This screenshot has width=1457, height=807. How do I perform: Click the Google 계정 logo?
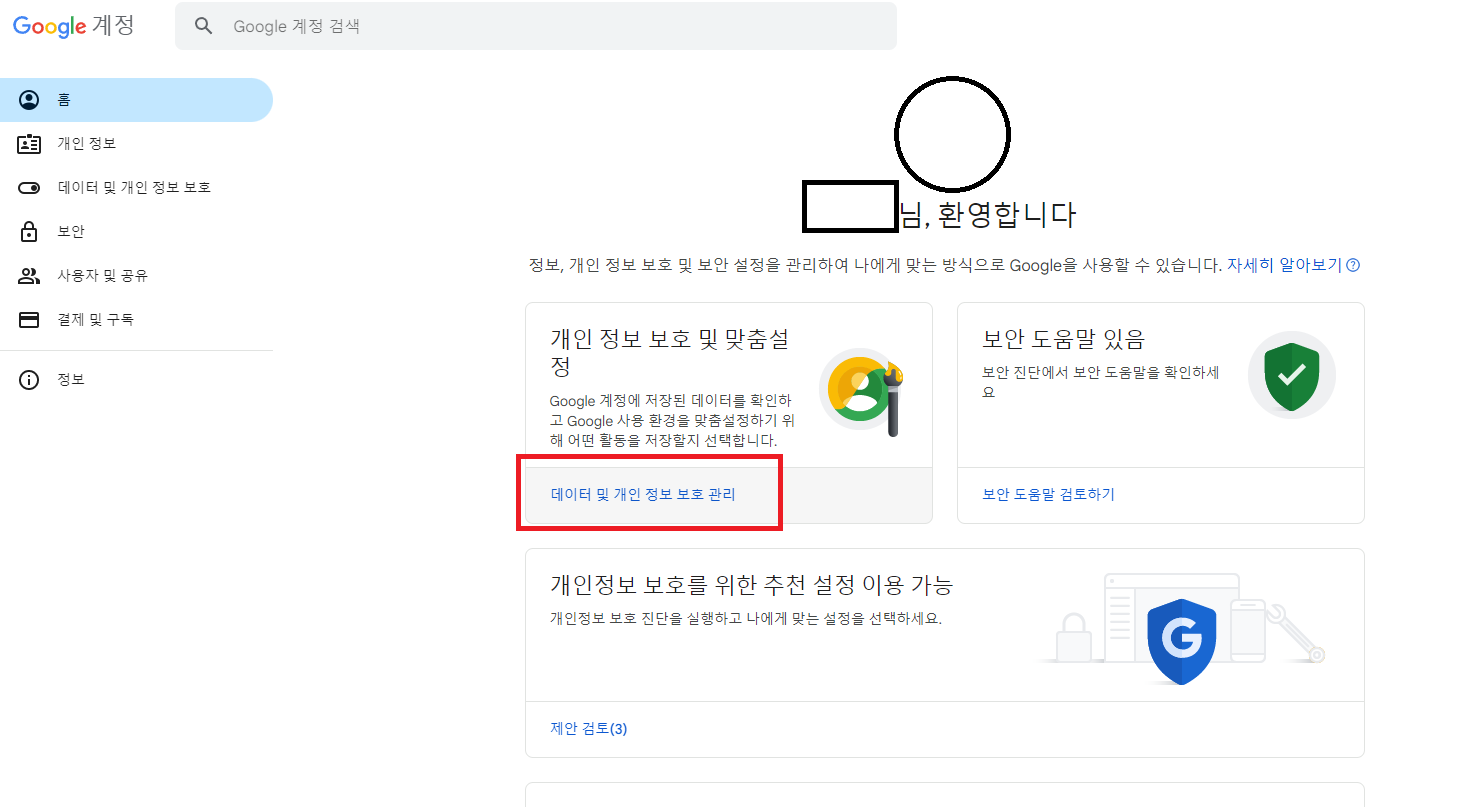pyautogui.click(x=73, y=26)
